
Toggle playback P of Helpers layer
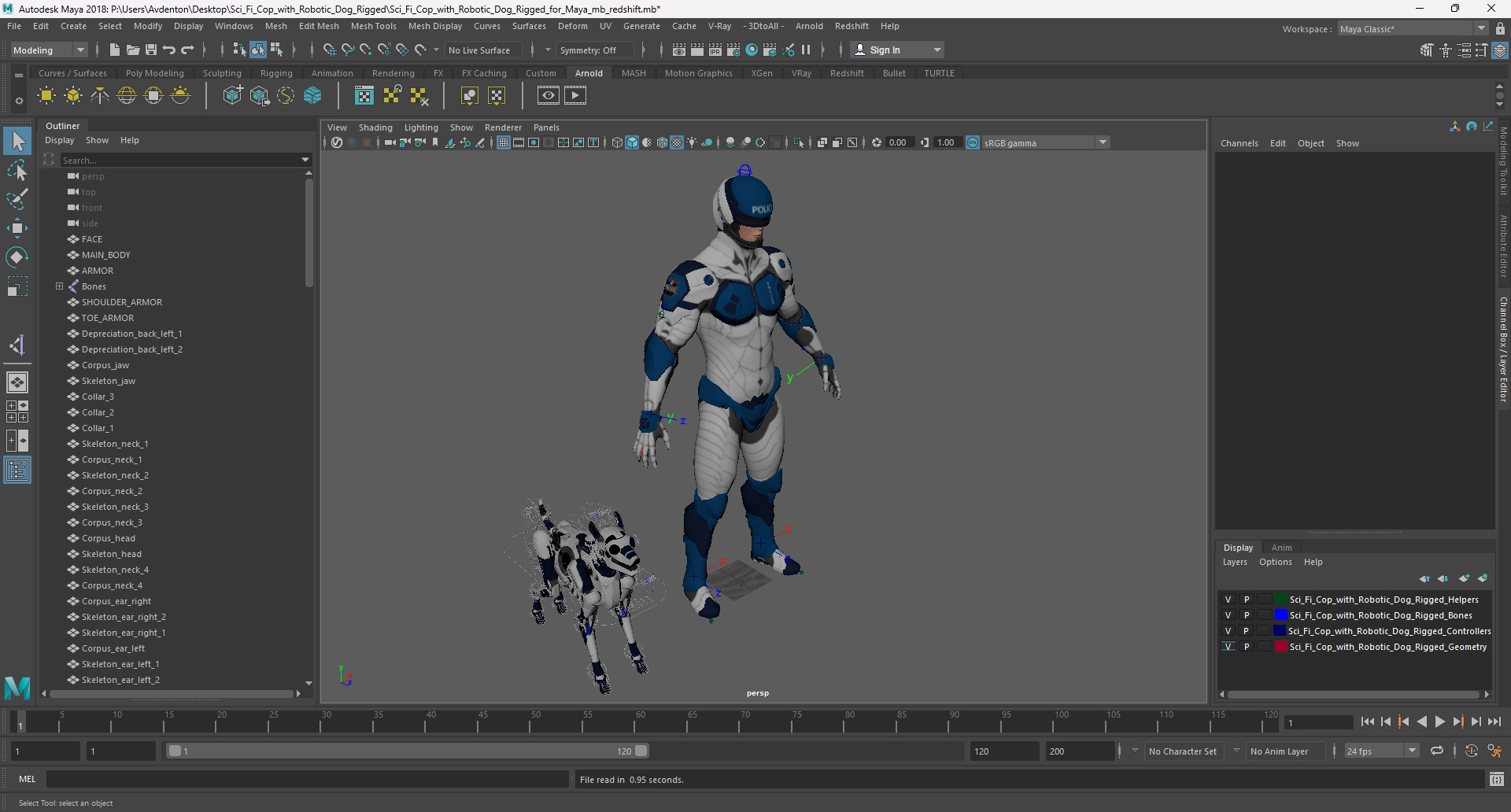pos(1247,600)
